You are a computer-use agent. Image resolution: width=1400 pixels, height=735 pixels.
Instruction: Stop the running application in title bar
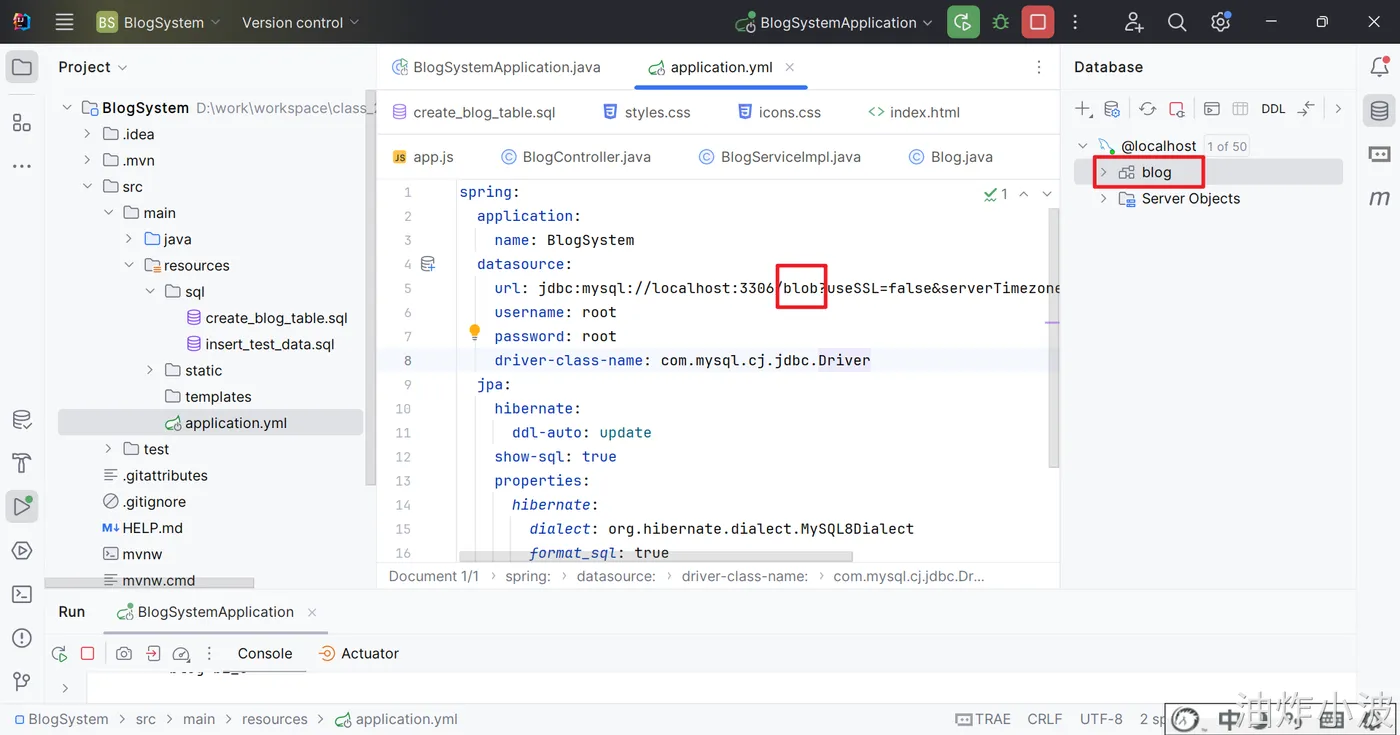point(1038,22)
